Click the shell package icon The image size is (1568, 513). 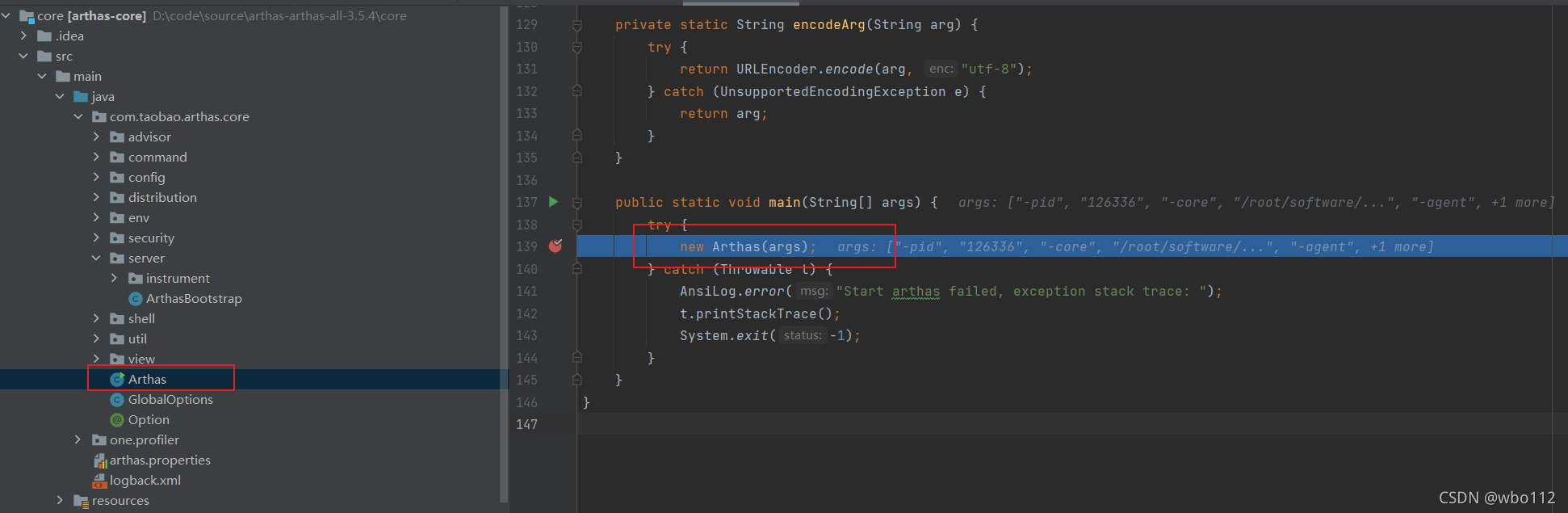[x=117, y=319]
